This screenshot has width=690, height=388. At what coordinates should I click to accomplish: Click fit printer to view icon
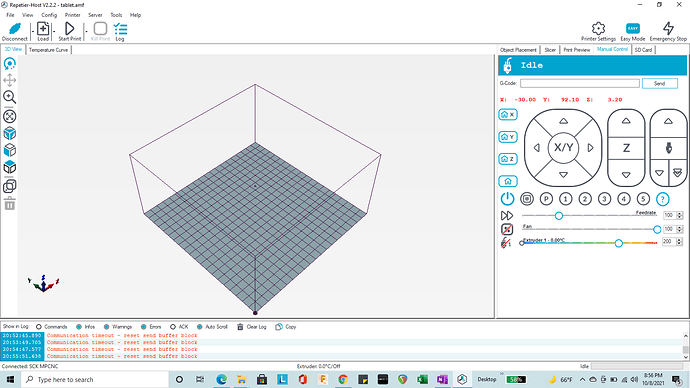point(10,116)
